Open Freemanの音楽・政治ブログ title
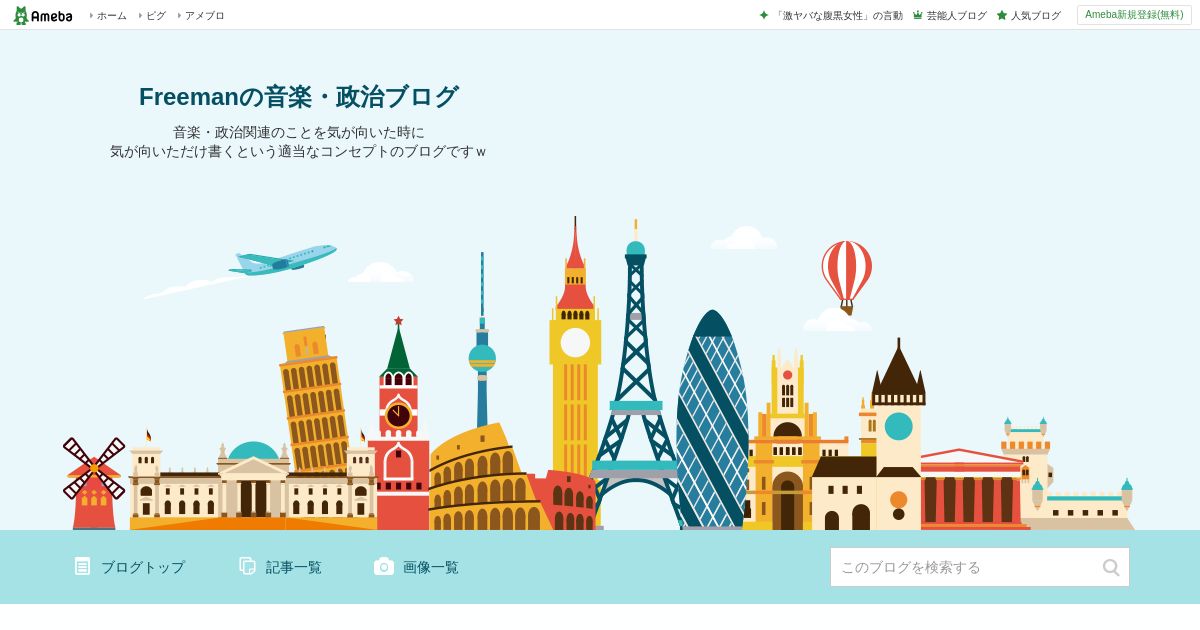1200x630 pixels. [x=298, y=97]
